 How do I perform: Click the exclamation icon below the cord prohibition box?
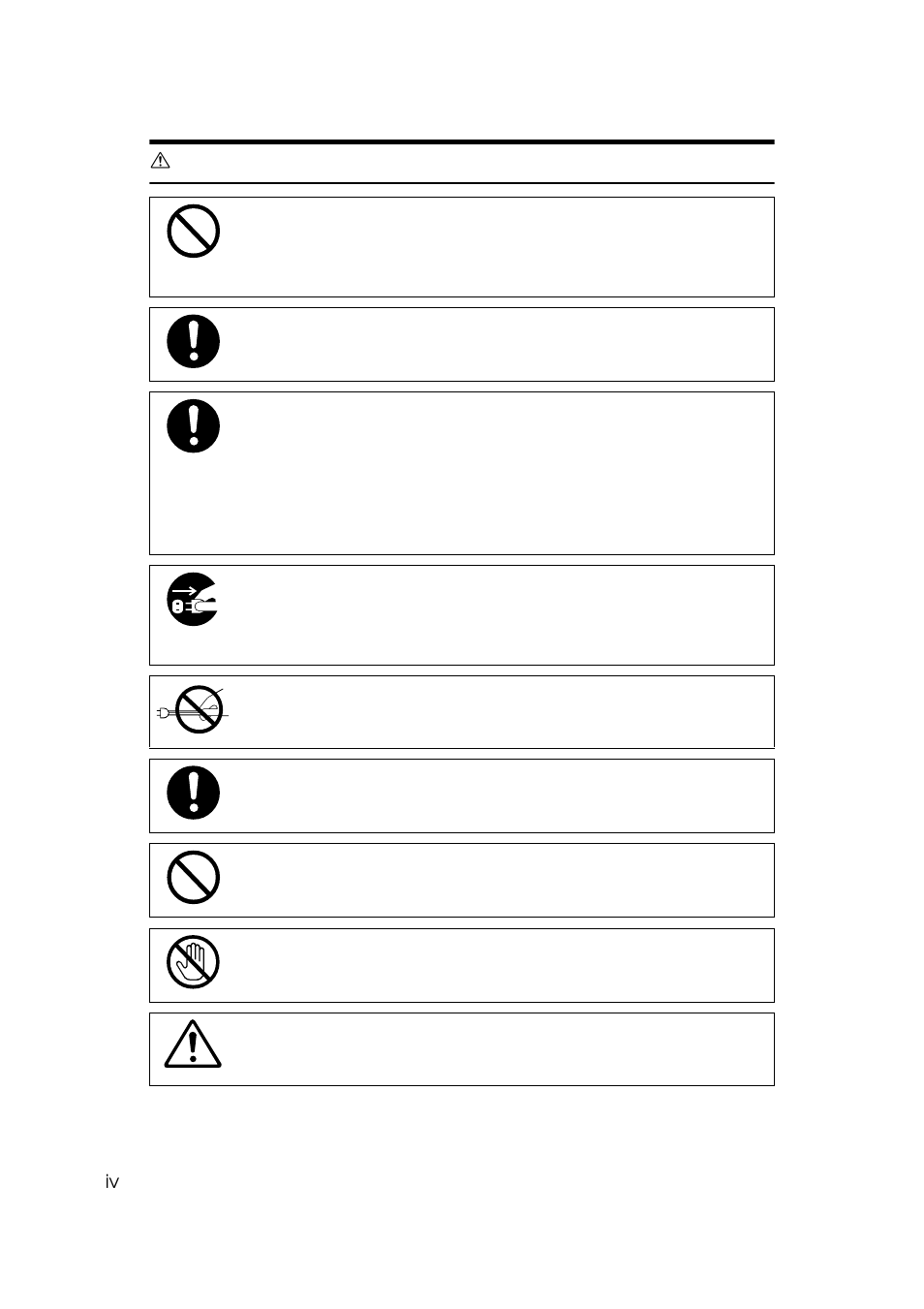click(x=194, y=793)
